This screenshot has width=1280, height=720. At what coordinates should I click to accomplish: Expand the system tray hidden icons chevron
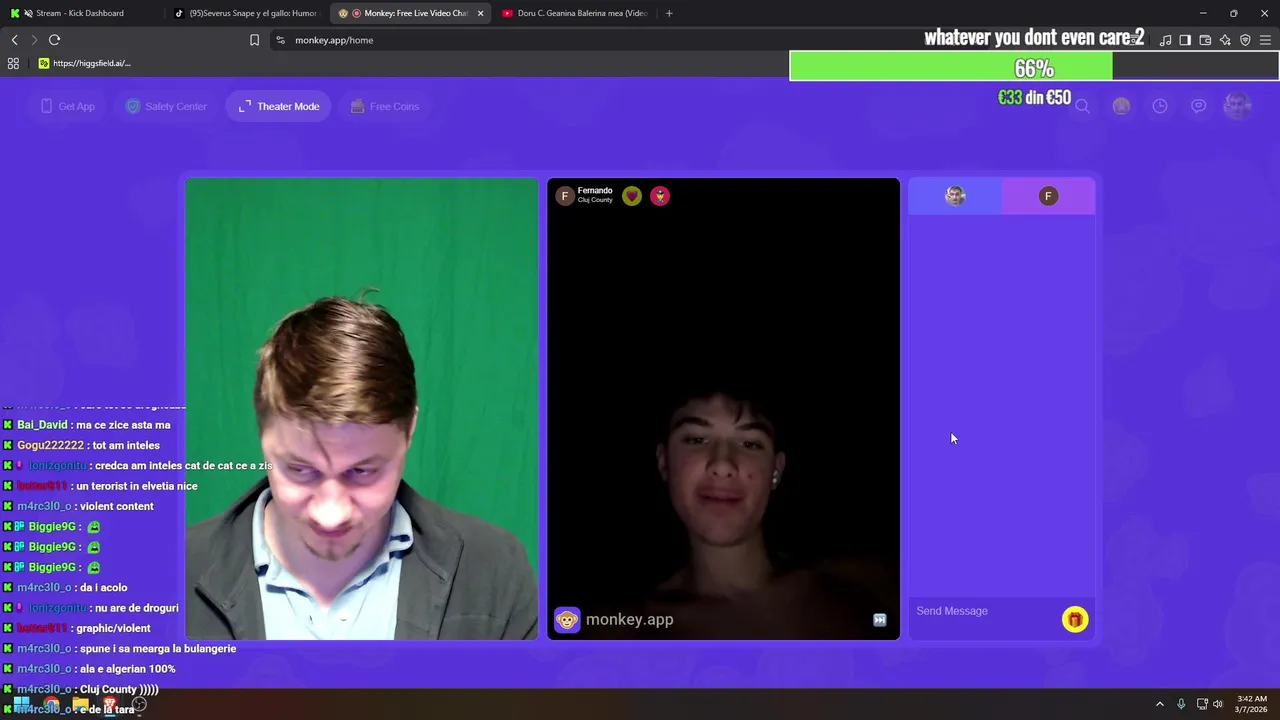click(x=1160, y=704)
